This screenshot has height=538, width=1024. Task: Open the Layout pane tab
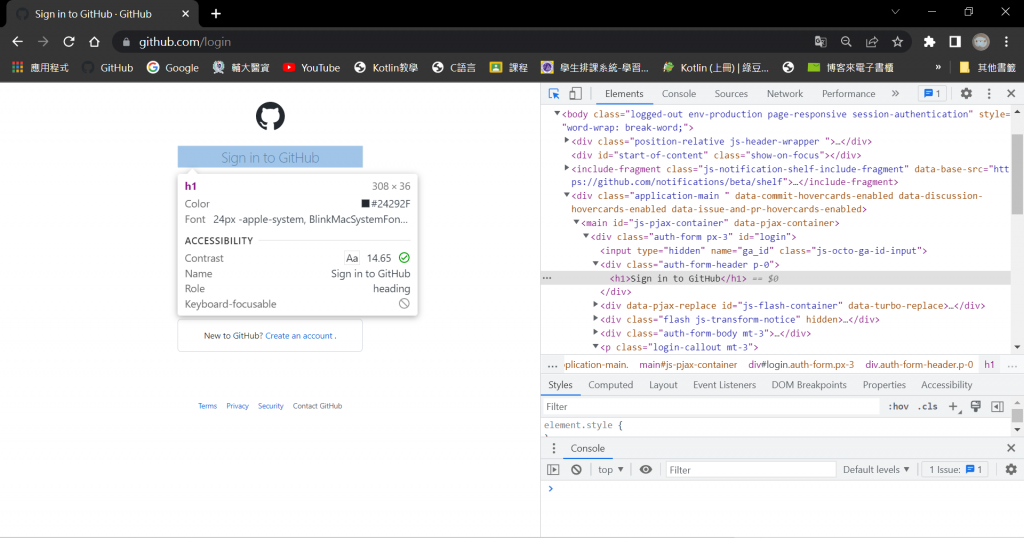(663, 385)
